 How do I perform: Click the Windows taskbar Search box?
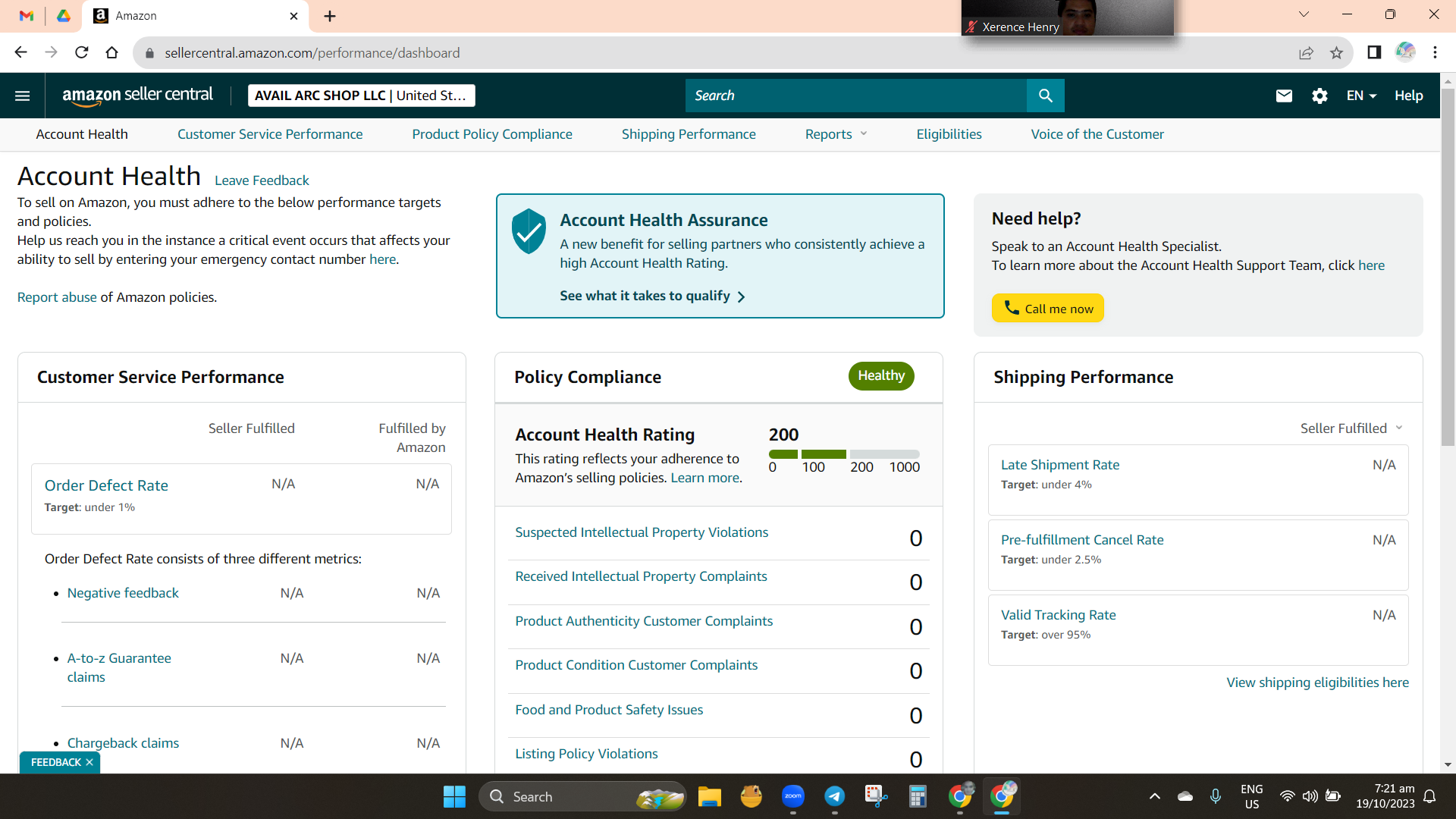click(582, 796)
